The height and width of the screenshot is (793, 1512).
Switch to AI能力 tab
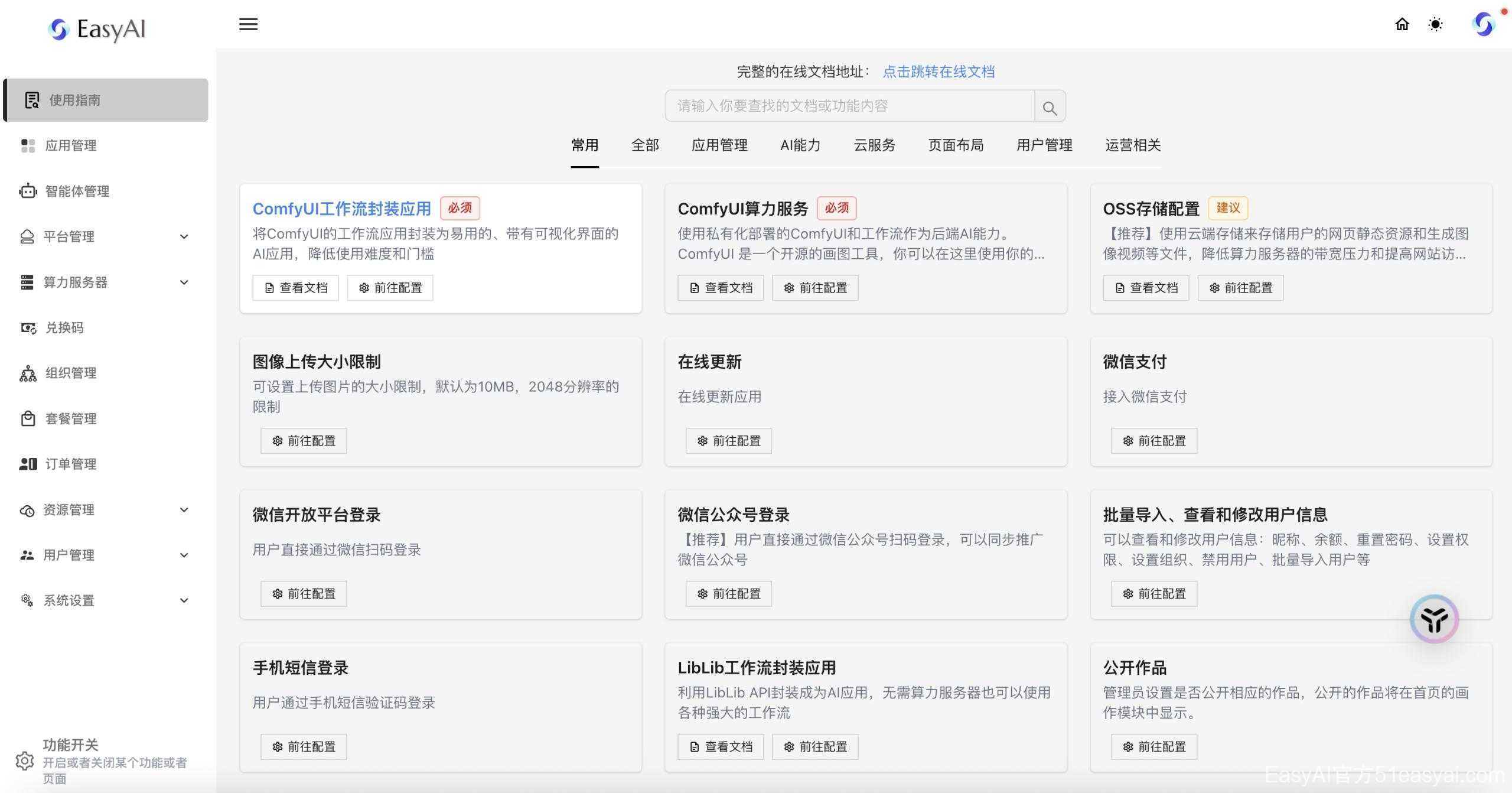(800, 145)
